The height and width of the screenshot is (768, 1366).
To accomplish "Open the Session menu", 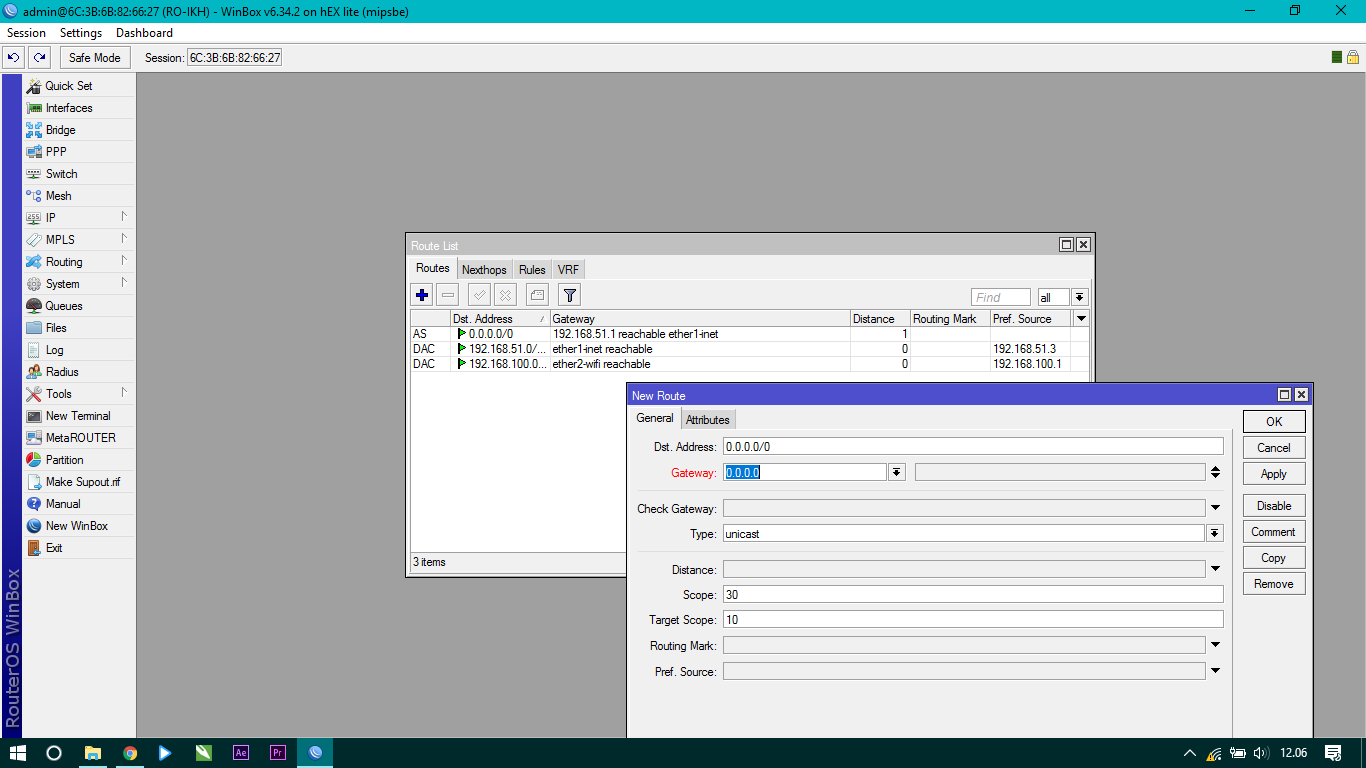I will pyautogui.click(x=26, y=33).
